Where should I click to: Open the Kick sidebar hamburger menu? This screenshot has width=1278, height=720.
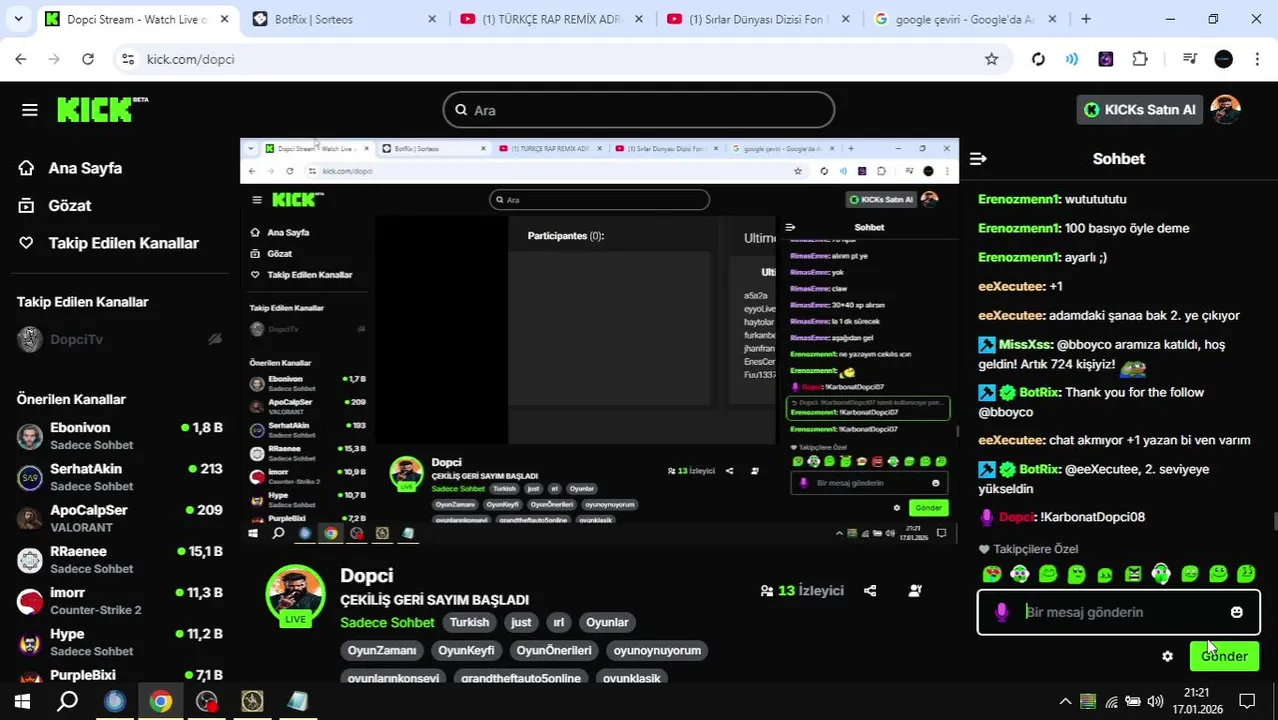coord(29,110)
